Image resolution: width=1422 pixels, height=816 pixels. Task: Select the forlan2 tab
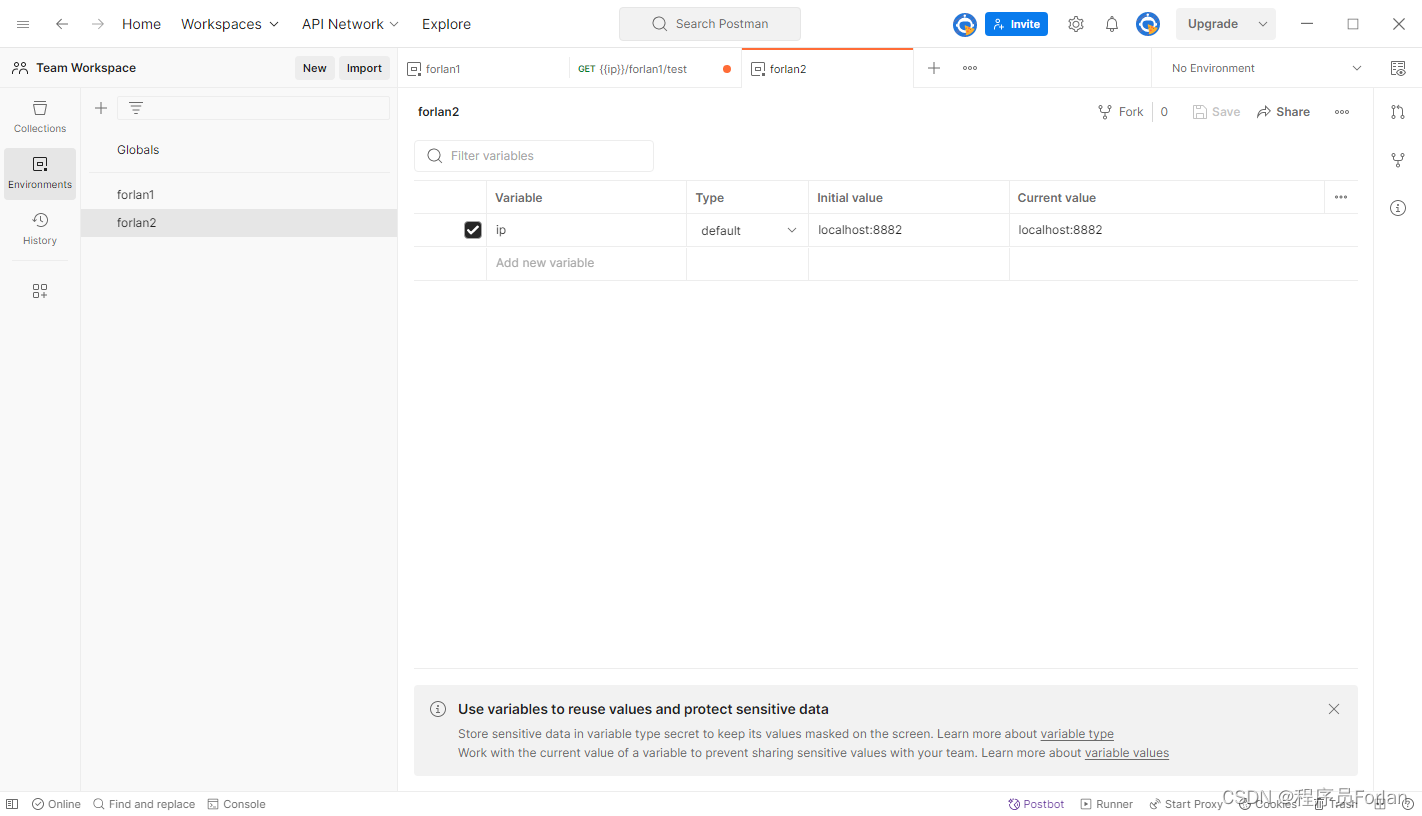coord(827,69)
